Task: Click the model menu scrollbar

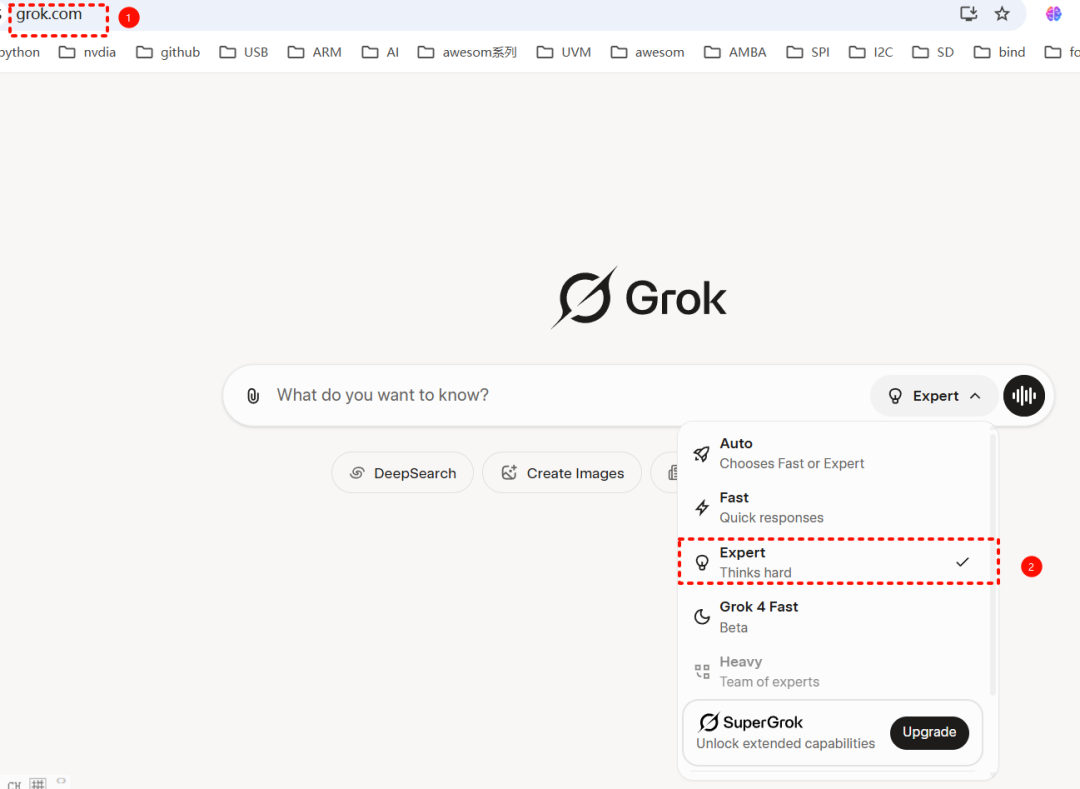Action: tap(993, 565)
